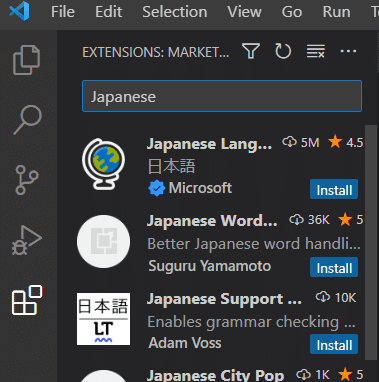
Task: Open the Edit menu
Action: pos(109,12)
